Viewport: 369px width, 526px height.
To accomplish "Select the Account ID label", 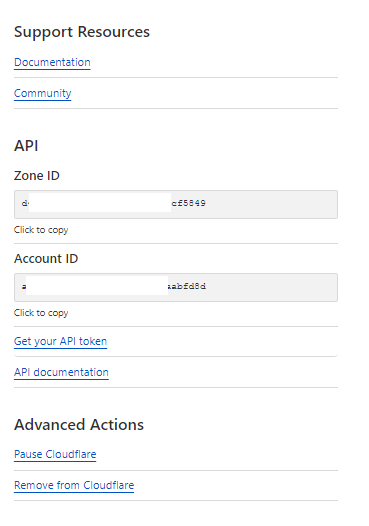I will tap(46, 259).
